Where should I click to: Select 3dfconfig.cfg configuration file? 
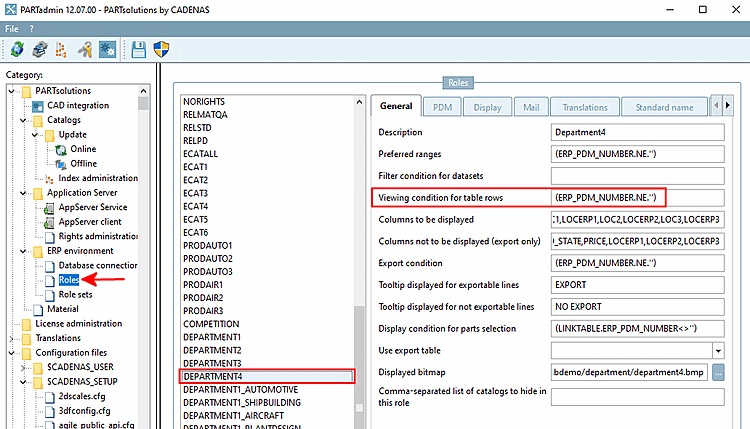click(84, 411)
